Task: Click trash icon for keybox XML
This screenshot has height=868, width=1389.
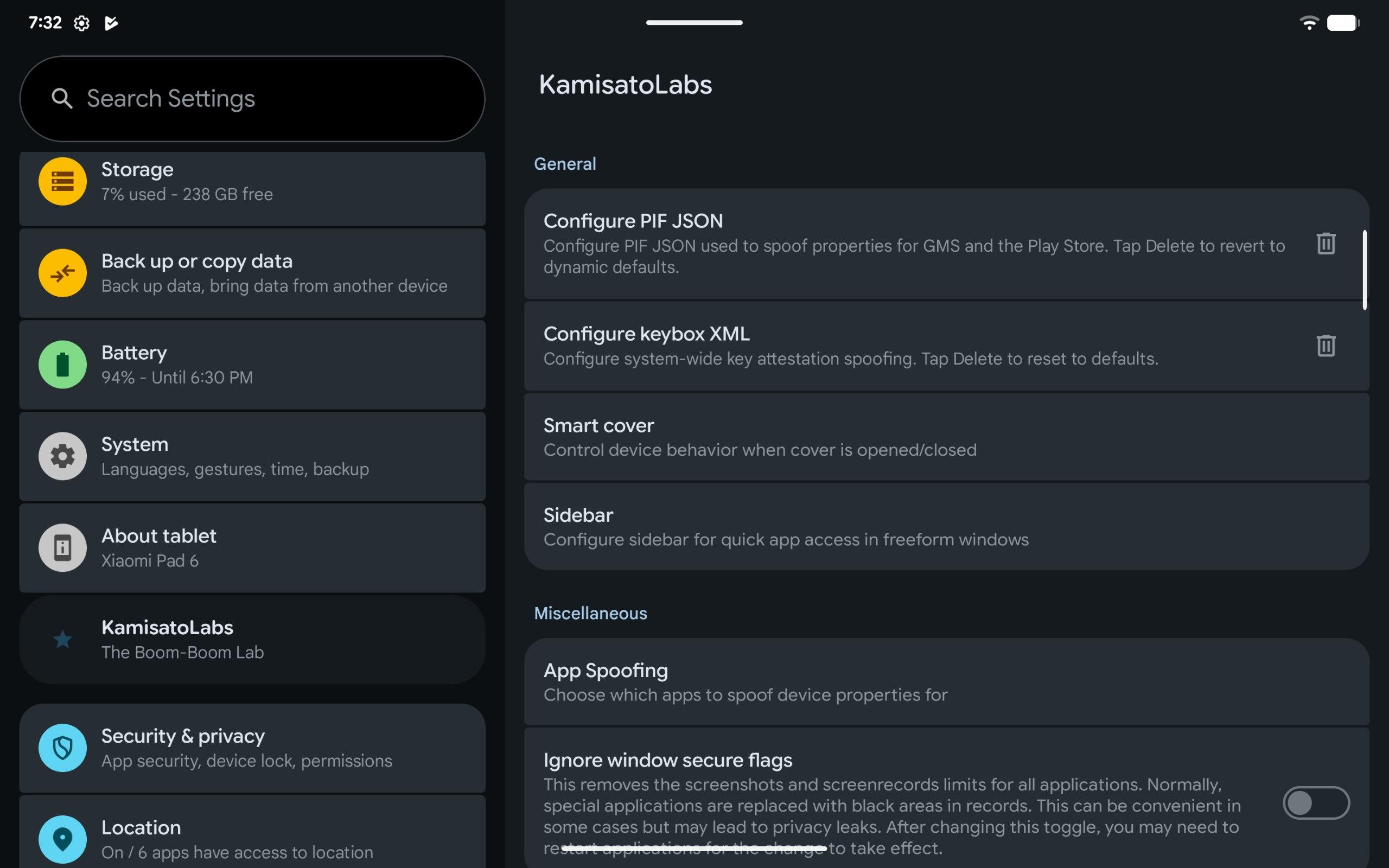Action: [1326, 346]
